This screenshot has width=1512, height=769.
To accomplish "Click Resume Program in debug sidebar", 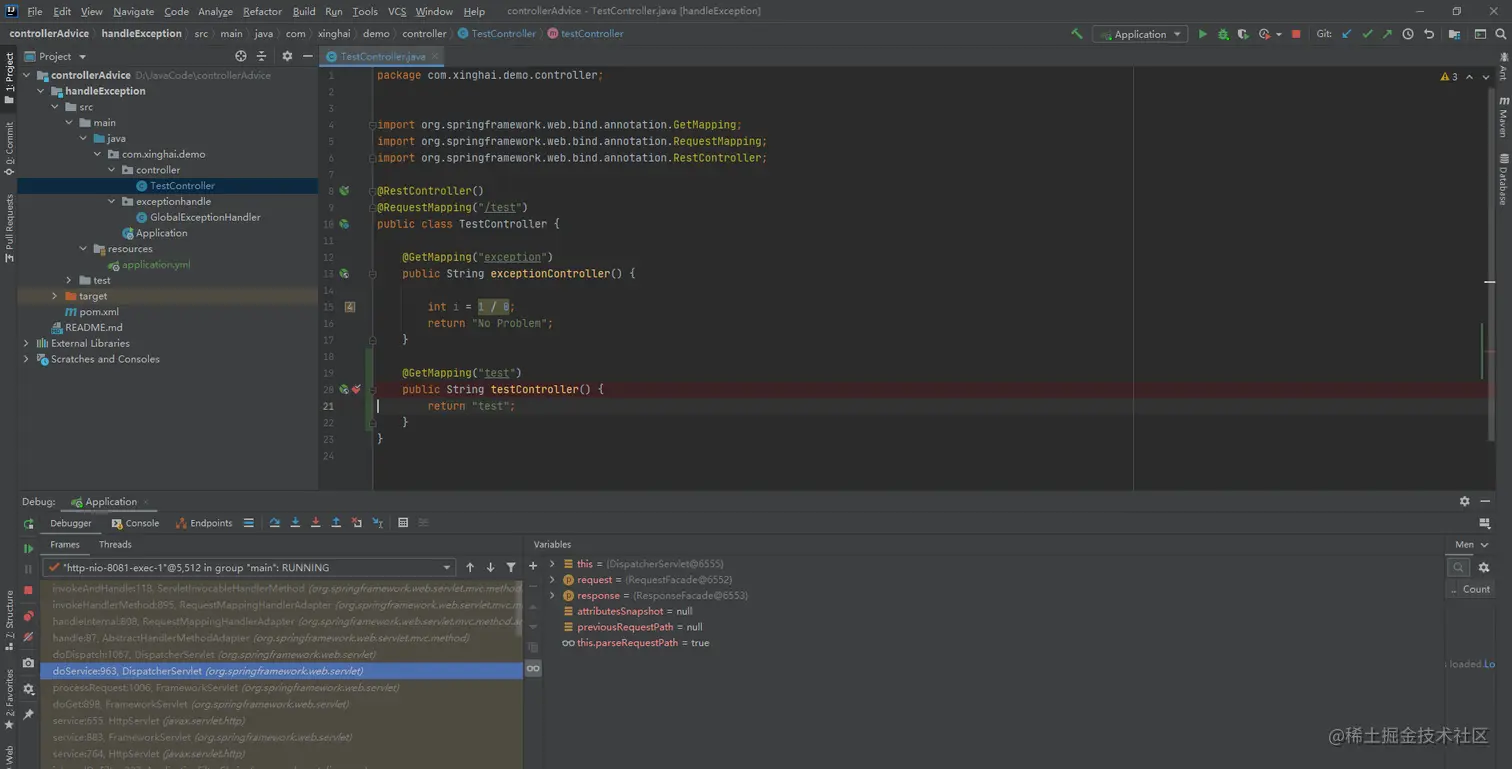I will pos(28,548).
